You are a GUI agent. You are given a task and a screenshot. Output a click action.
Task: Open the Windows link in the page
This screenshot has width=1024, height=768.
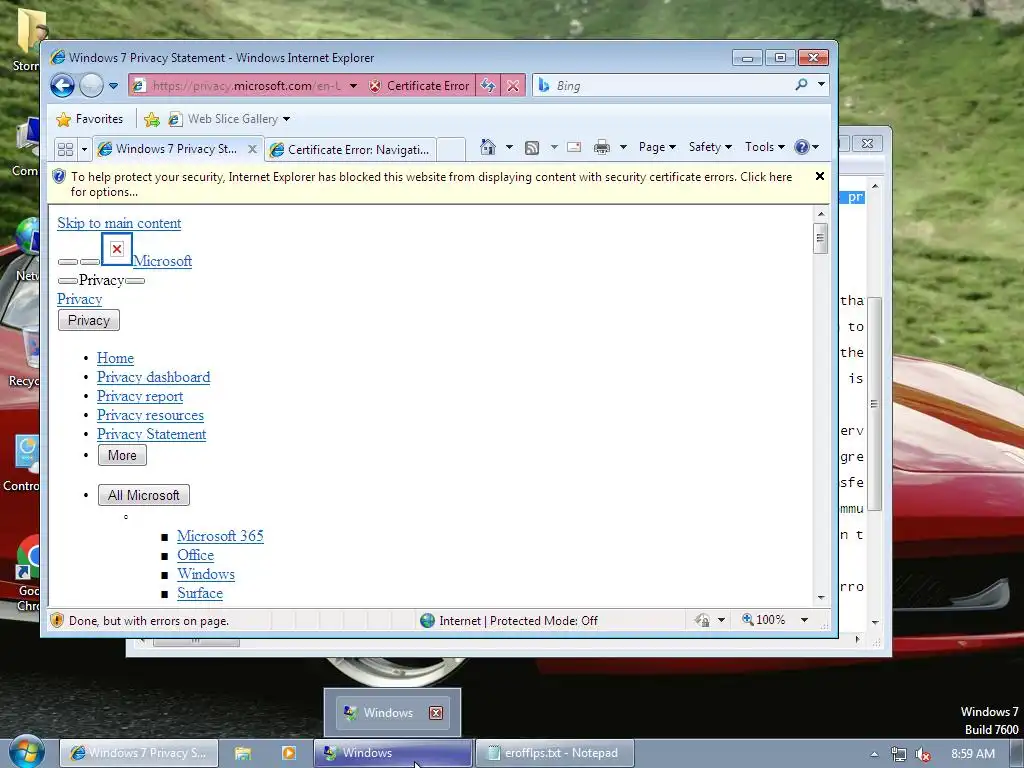[x=206, y=573]
